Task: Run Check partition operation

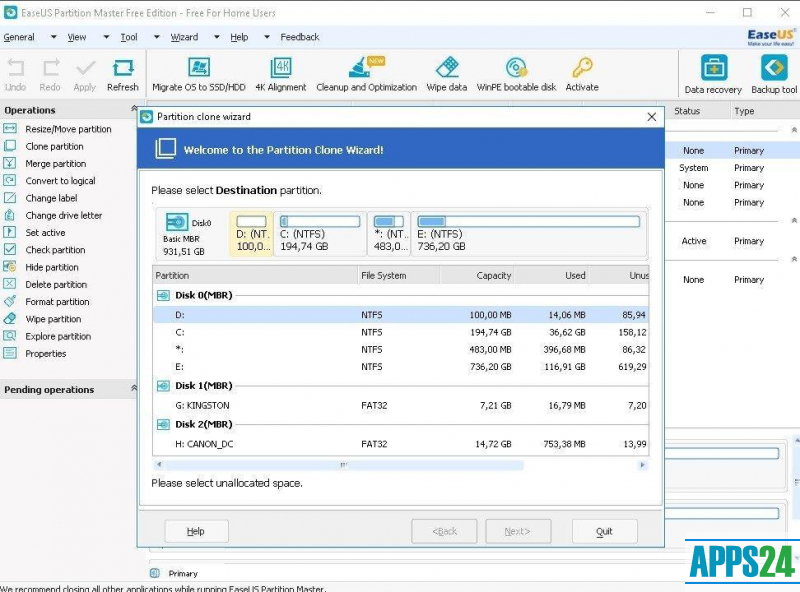Action: [55, 250]
